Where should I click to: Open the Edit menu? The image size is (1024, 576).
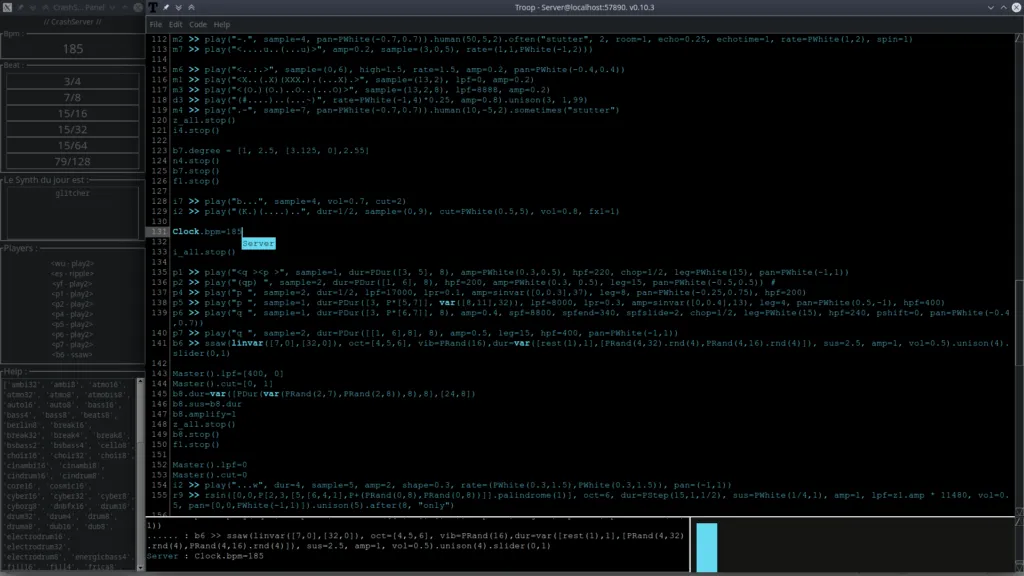176,25
